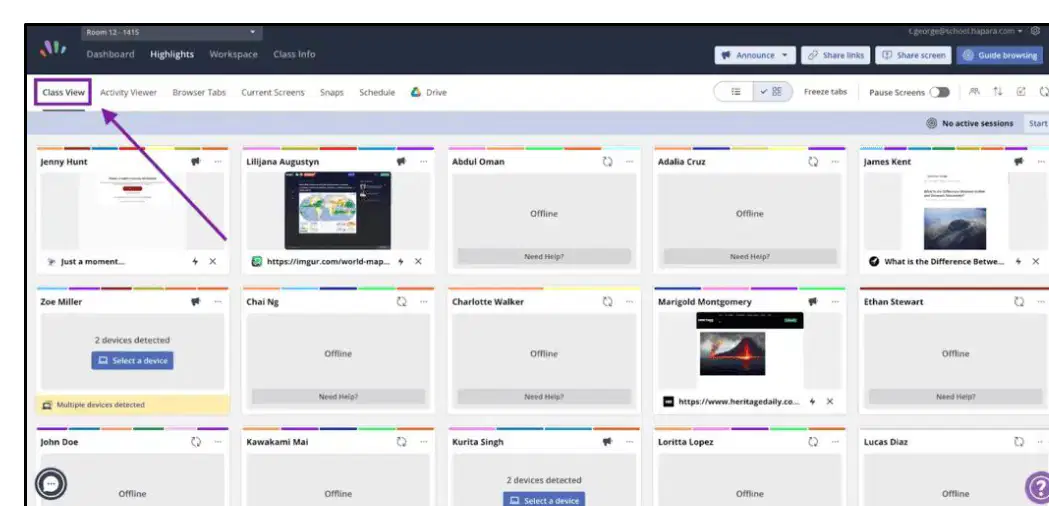Close Jenny Hunt's 'Just a moment...' tab
Image resolution: width=1049 pixels, height=506 pixels.
[x=213, y=262]
